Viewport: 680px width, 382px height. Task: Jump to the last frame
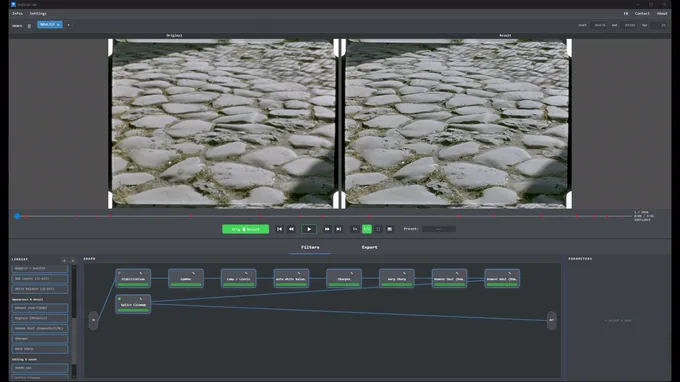pyautogui.click(x=339, y=229)
